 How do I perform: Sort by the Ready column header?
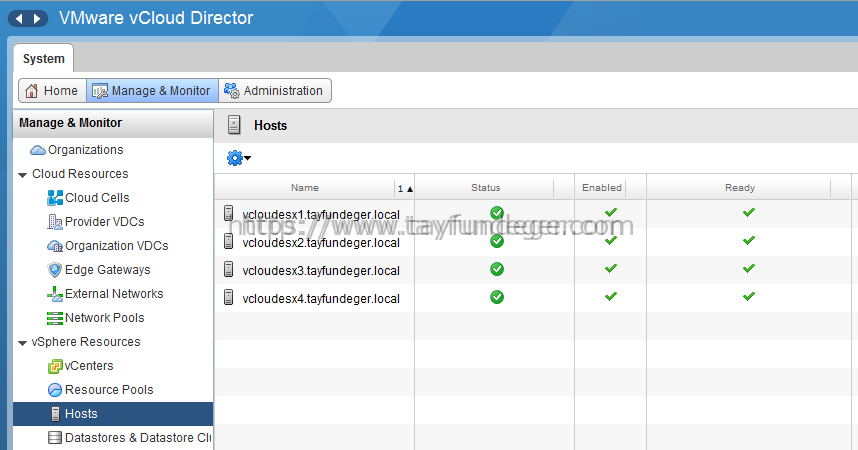(740, 188)
